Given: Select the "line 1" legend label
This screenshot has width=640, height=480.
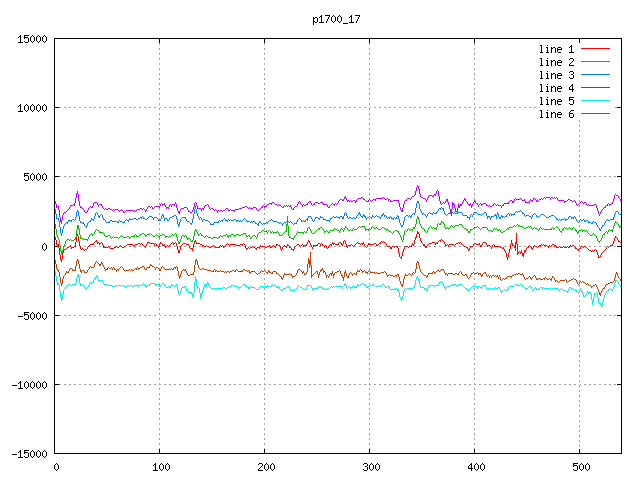Looking at the screenshot, I should point(556,49).
